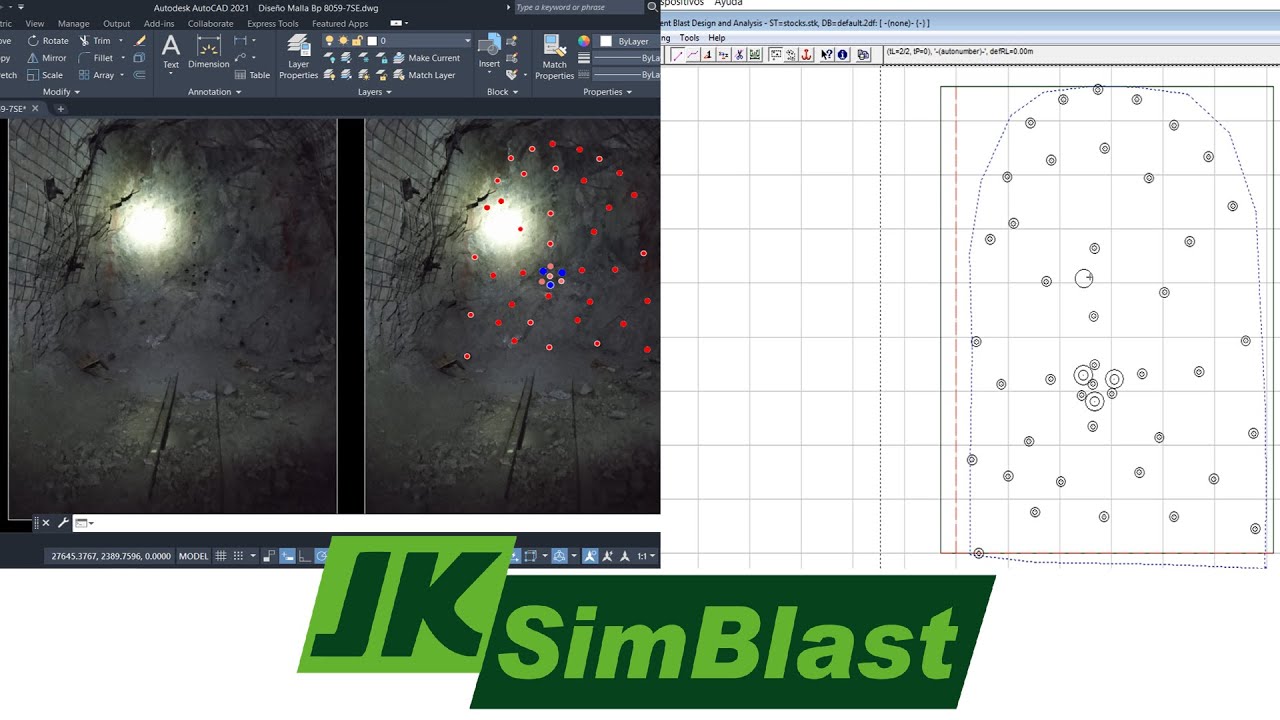Open the ByLayer color swatch dropdown
This screenshot has height=720, width=1280.
pyautogui.click(x=627, y=41)
